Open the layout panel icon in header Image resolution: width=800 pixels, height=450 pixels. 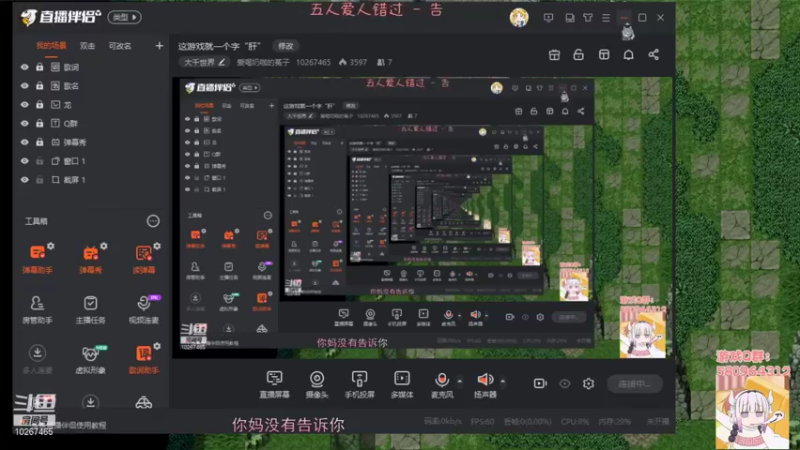coord(604,55)
